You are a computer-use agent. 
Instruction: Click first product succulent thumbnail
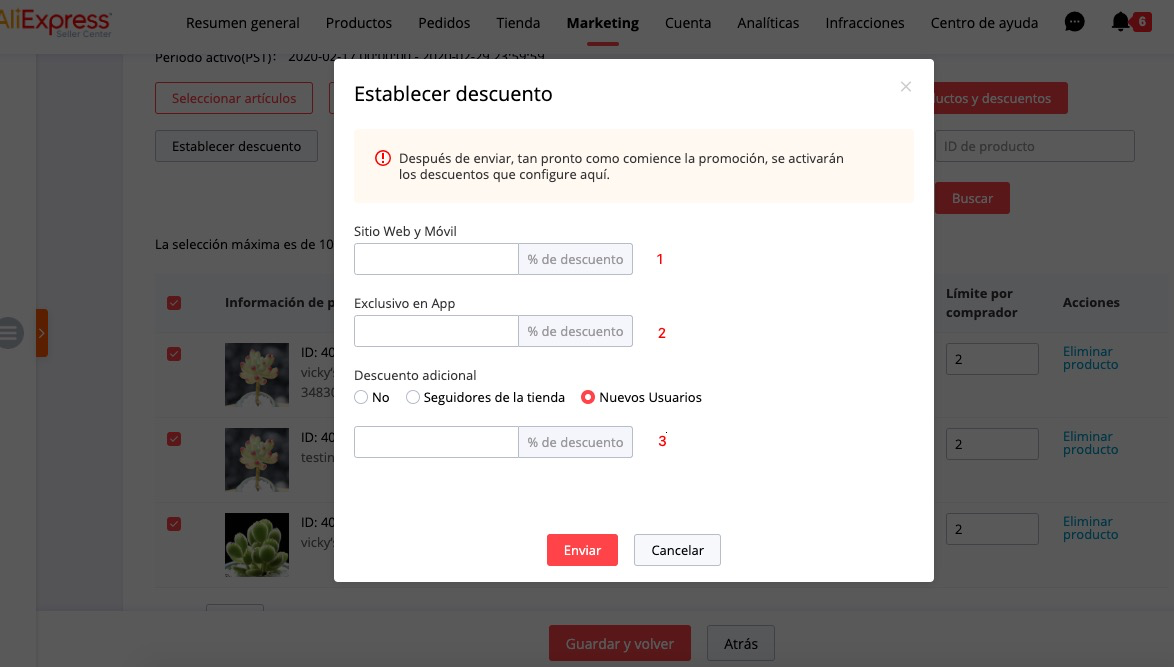[x=257, y=375]
